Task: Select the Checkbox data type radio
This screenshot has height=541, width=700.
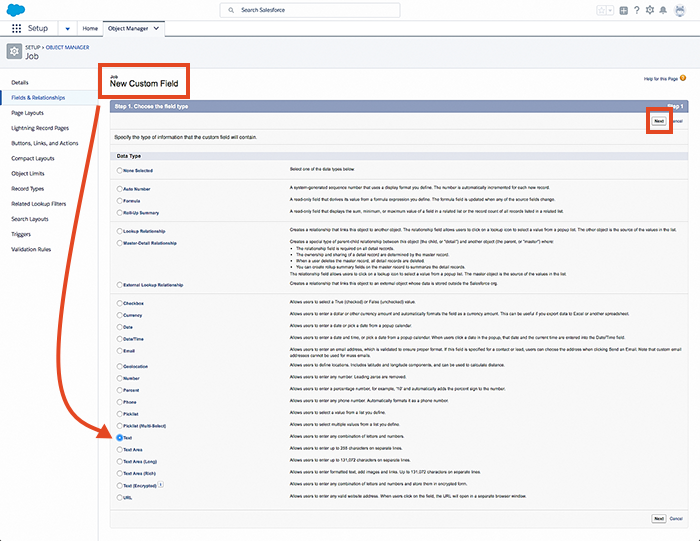Action: click(x=120, y=303)
